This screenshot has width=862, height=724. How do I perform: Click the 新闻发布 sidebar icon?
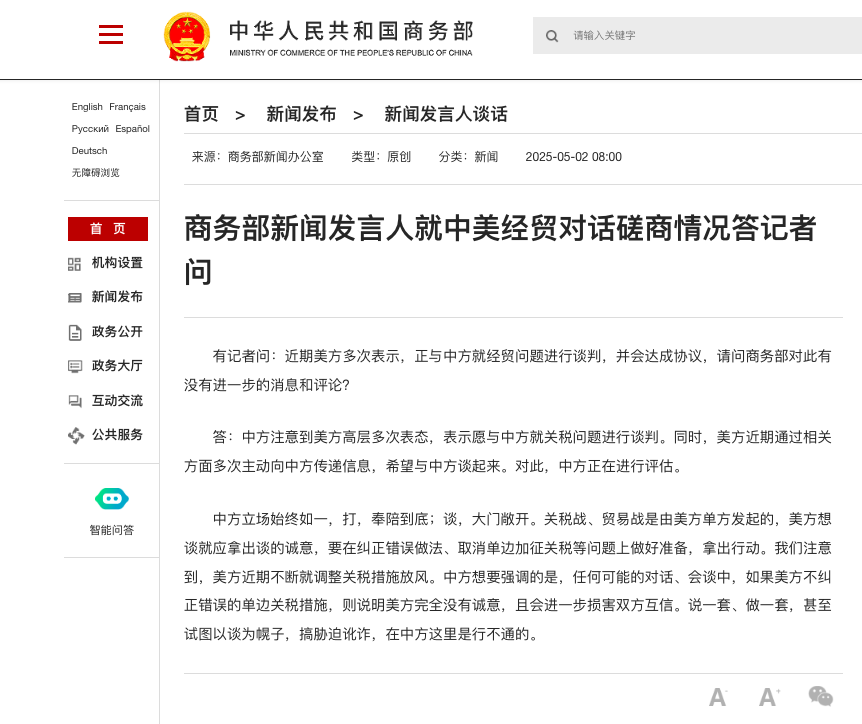tap(74, 298)
